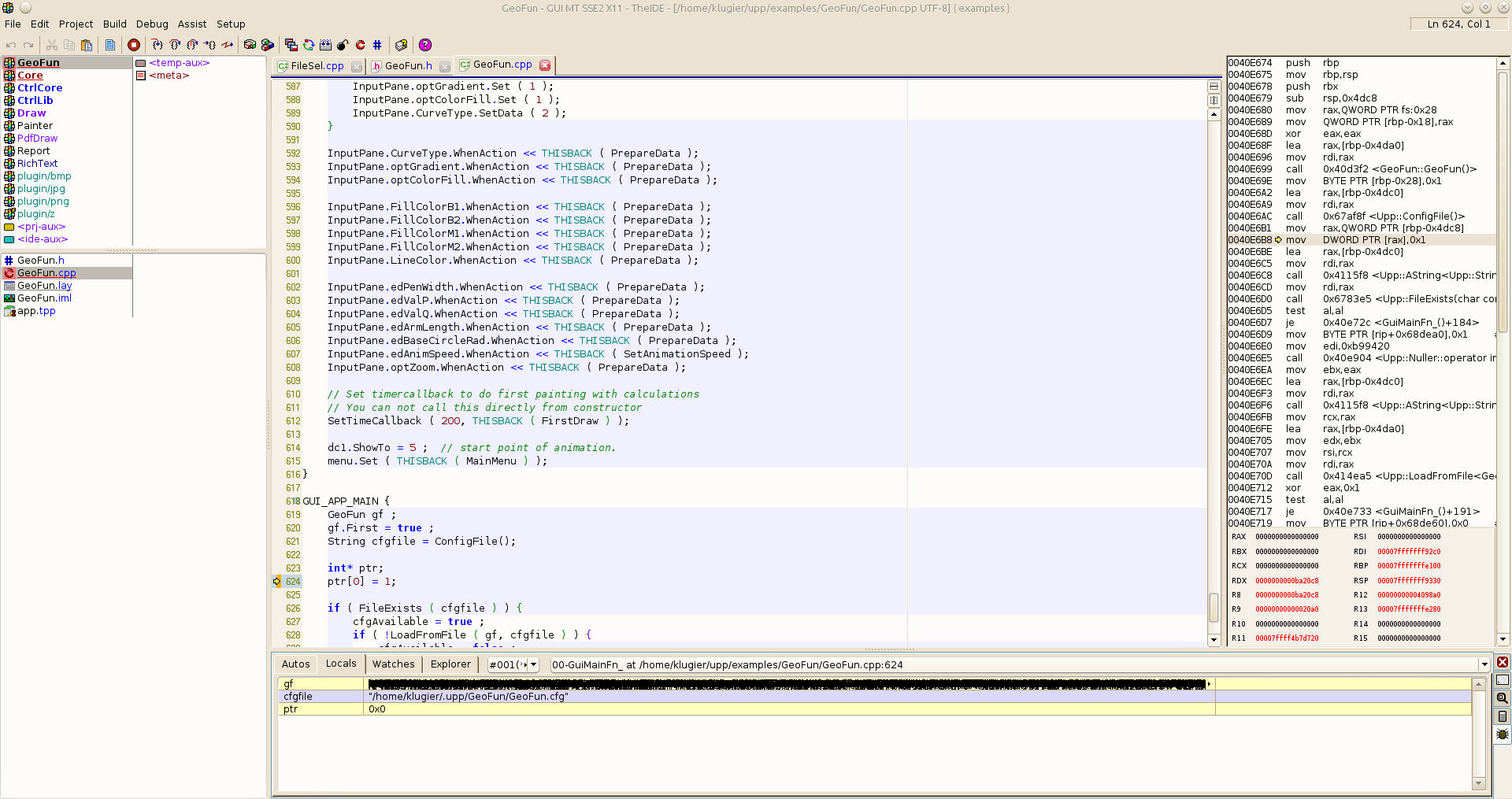Image resolution: width=1512 pixels, height=799 pixels.
Task: Open help via the magenta question mark
Action: (425, 45)
